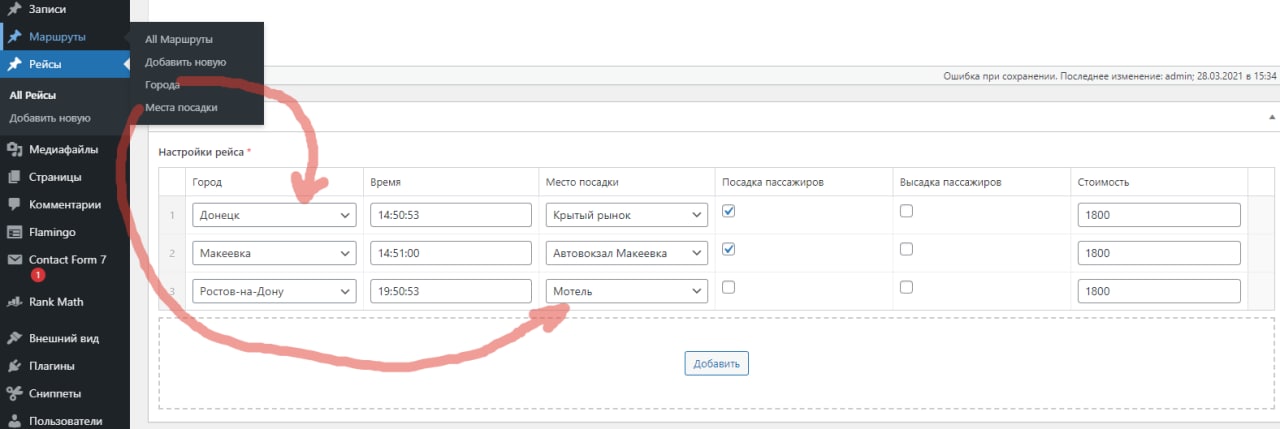Click the Плагины plug icon
Viewport: 1280px width, 429px height.
(x=14, y=366)
